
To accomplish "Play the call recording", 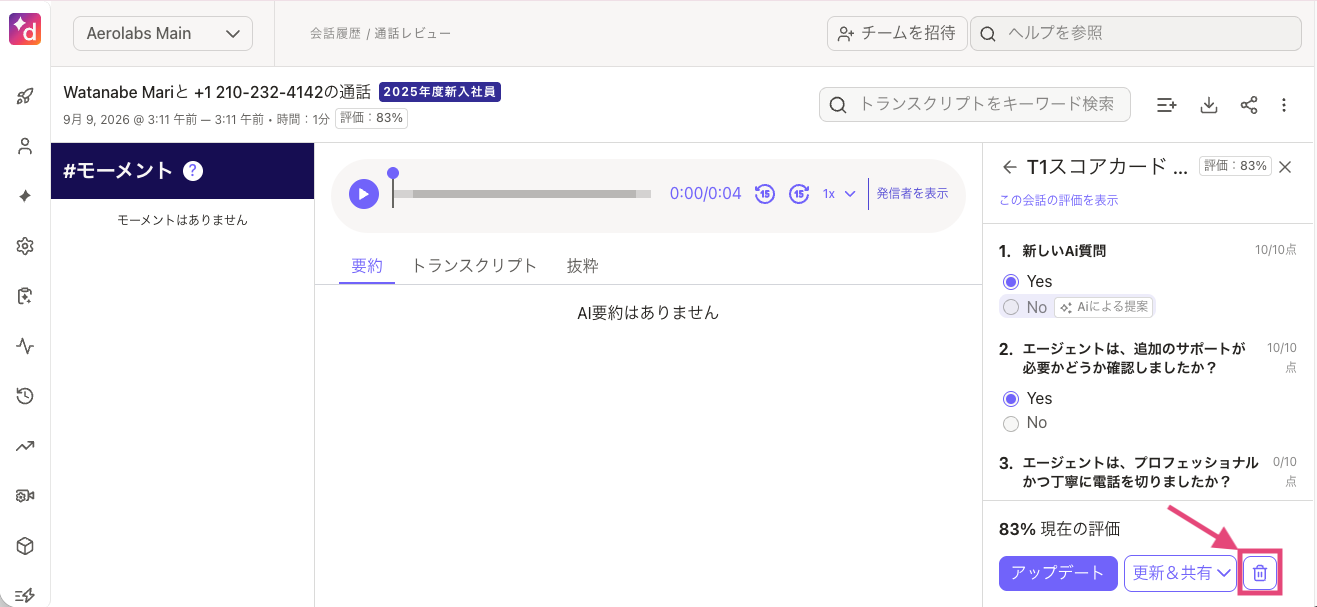I will pyautogui.click(x=364, y=193).
